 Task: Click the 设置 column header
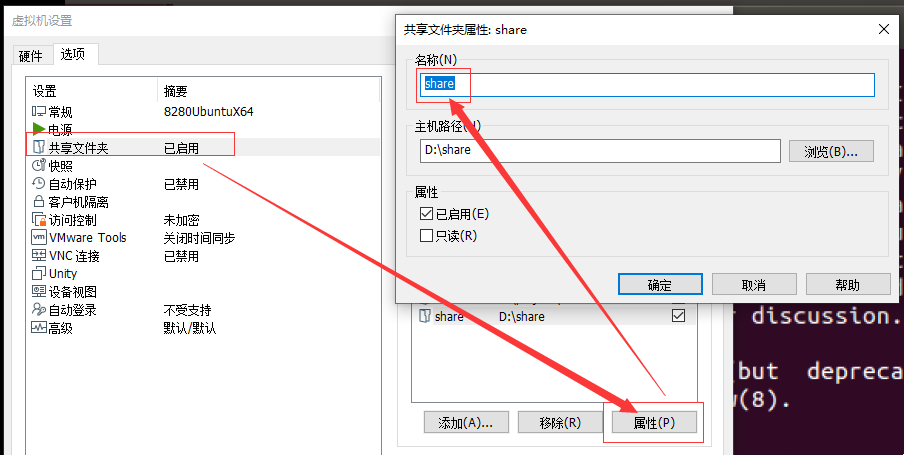(x=44, y=91)
